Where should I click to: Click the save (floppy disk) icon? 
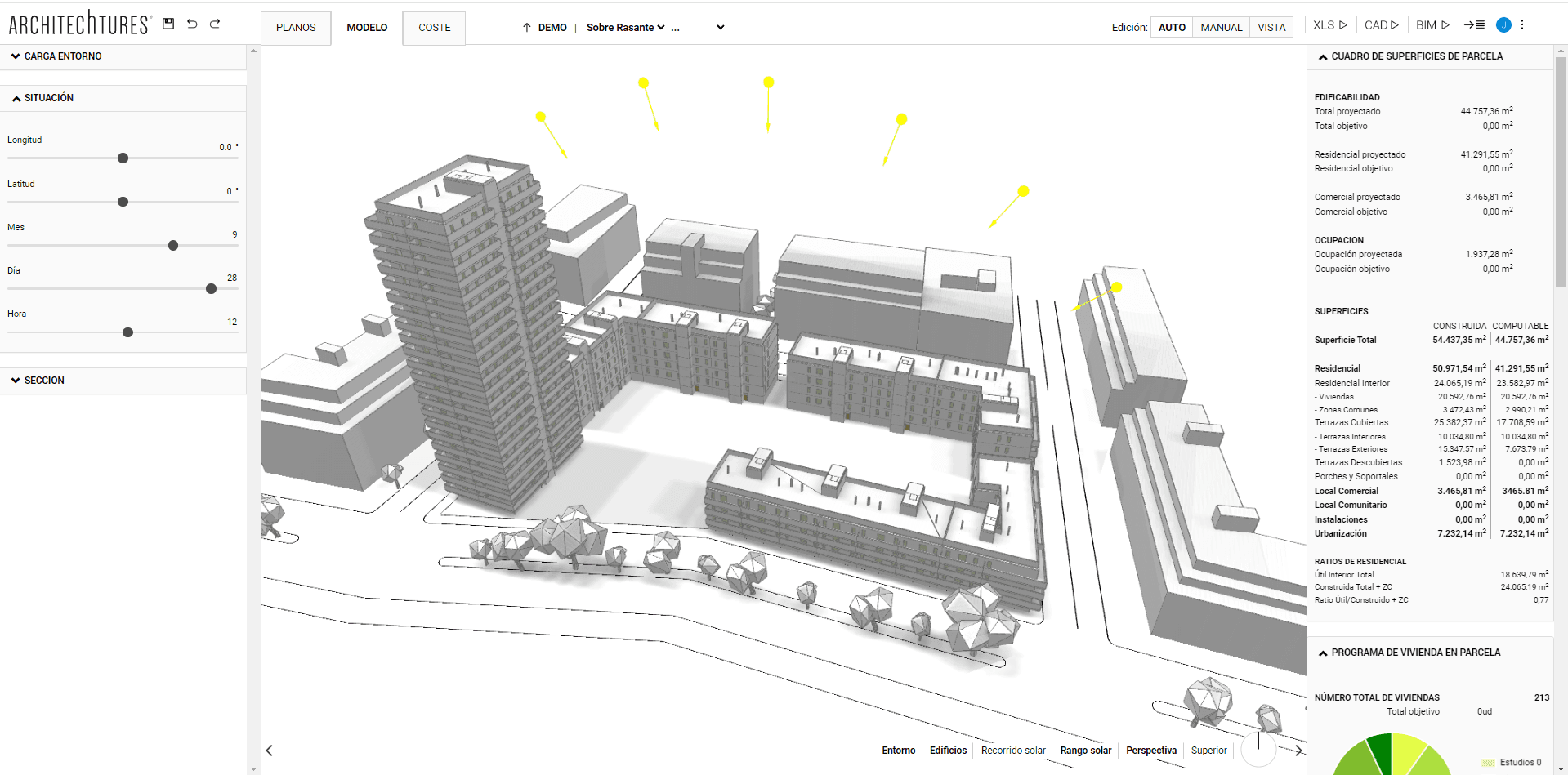point(168,24)
